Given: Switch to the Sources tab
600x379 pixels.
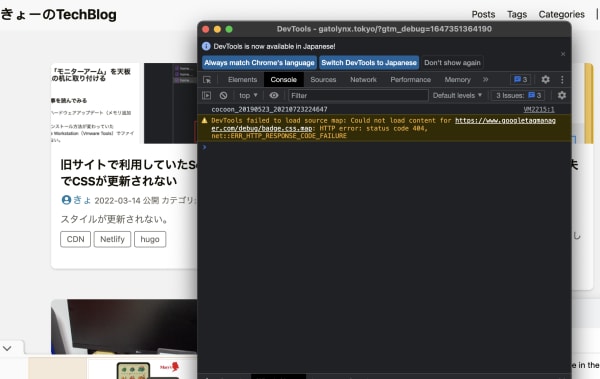Looking at the screenshot, I should pyautogui.click(x=323, y=80).
